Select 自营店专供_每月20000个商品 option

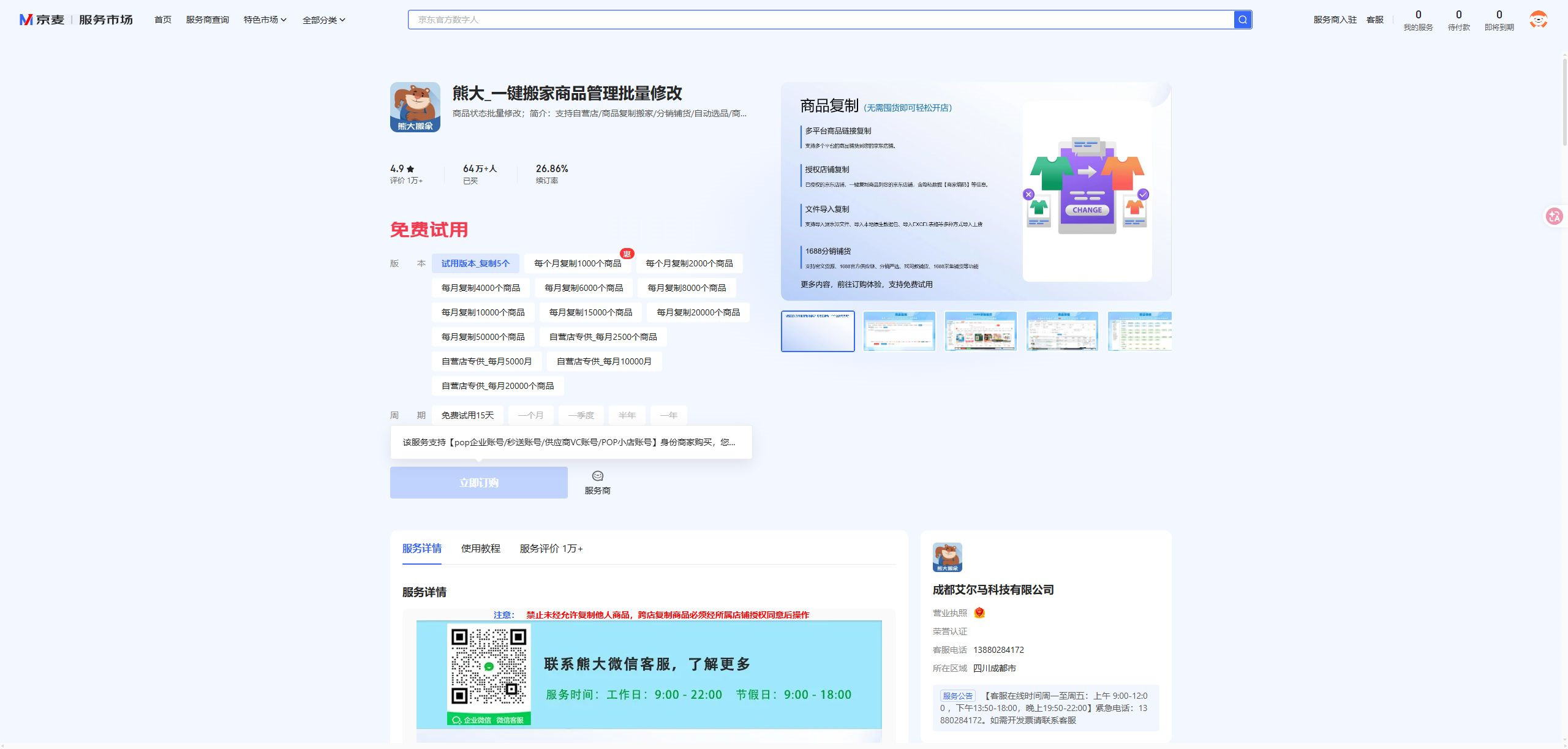pos(498,386)
